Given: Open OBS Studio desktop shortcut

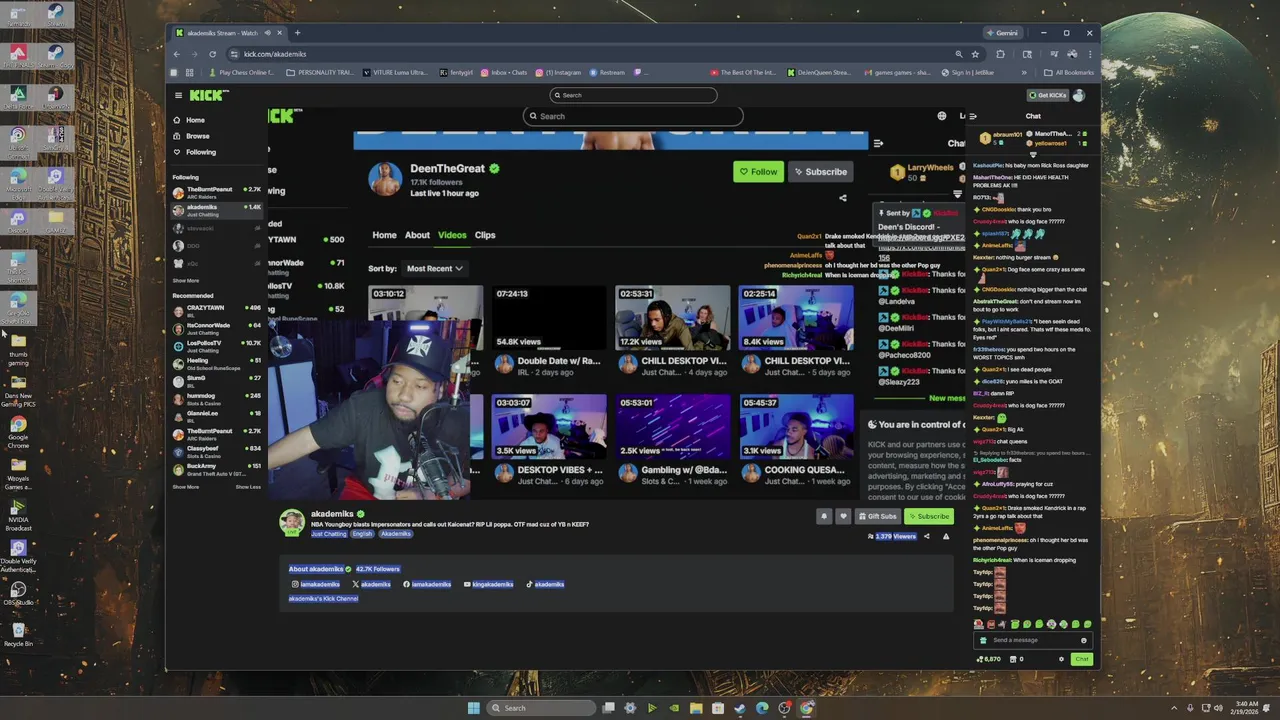Looking at the screenshot, I should pos(18,594).
